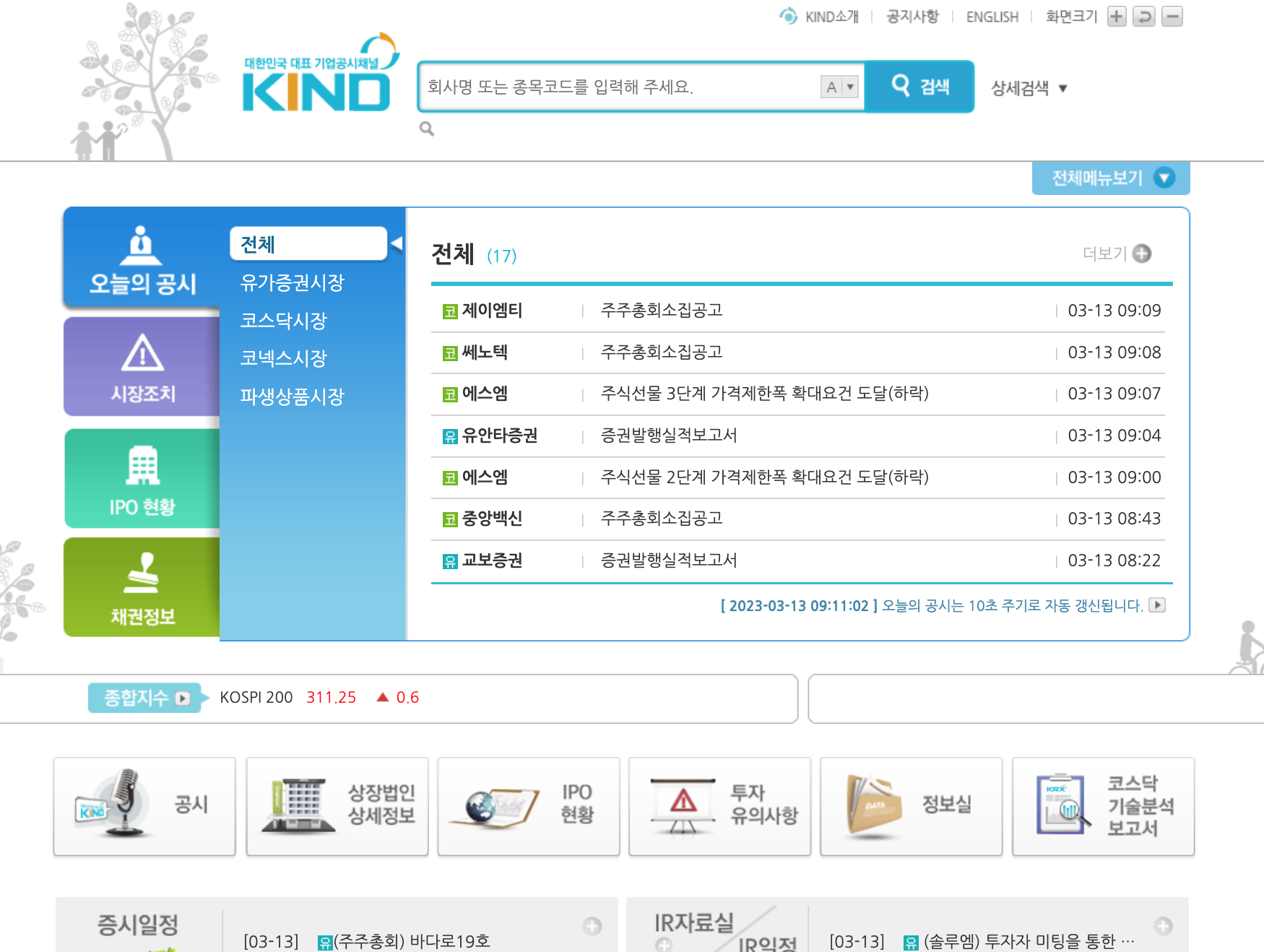Click the 검색 search button
1264x952 pixels.
919,87
